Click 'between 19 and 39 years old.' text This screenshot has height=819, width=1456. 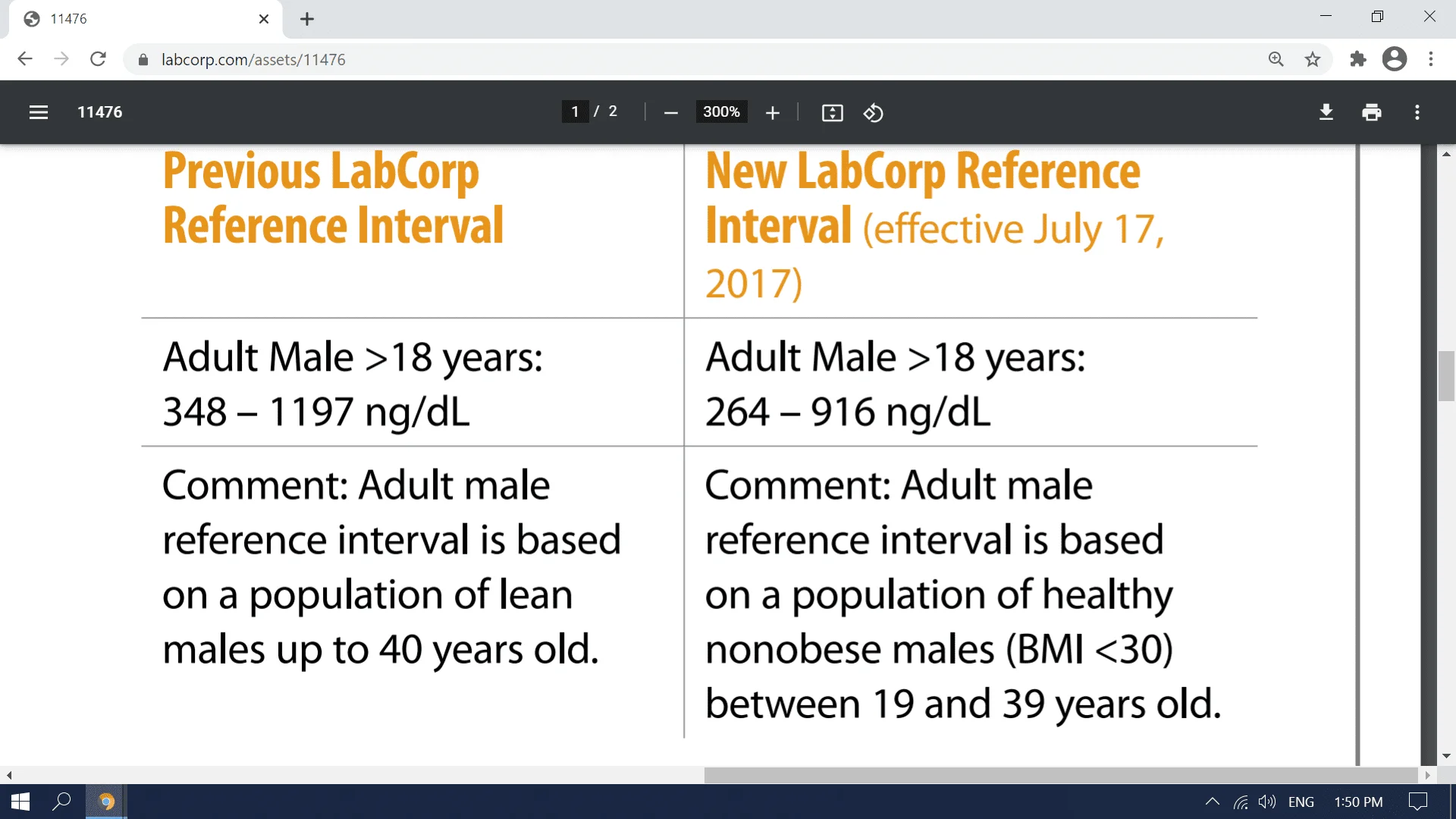click(x=963, y=704)
